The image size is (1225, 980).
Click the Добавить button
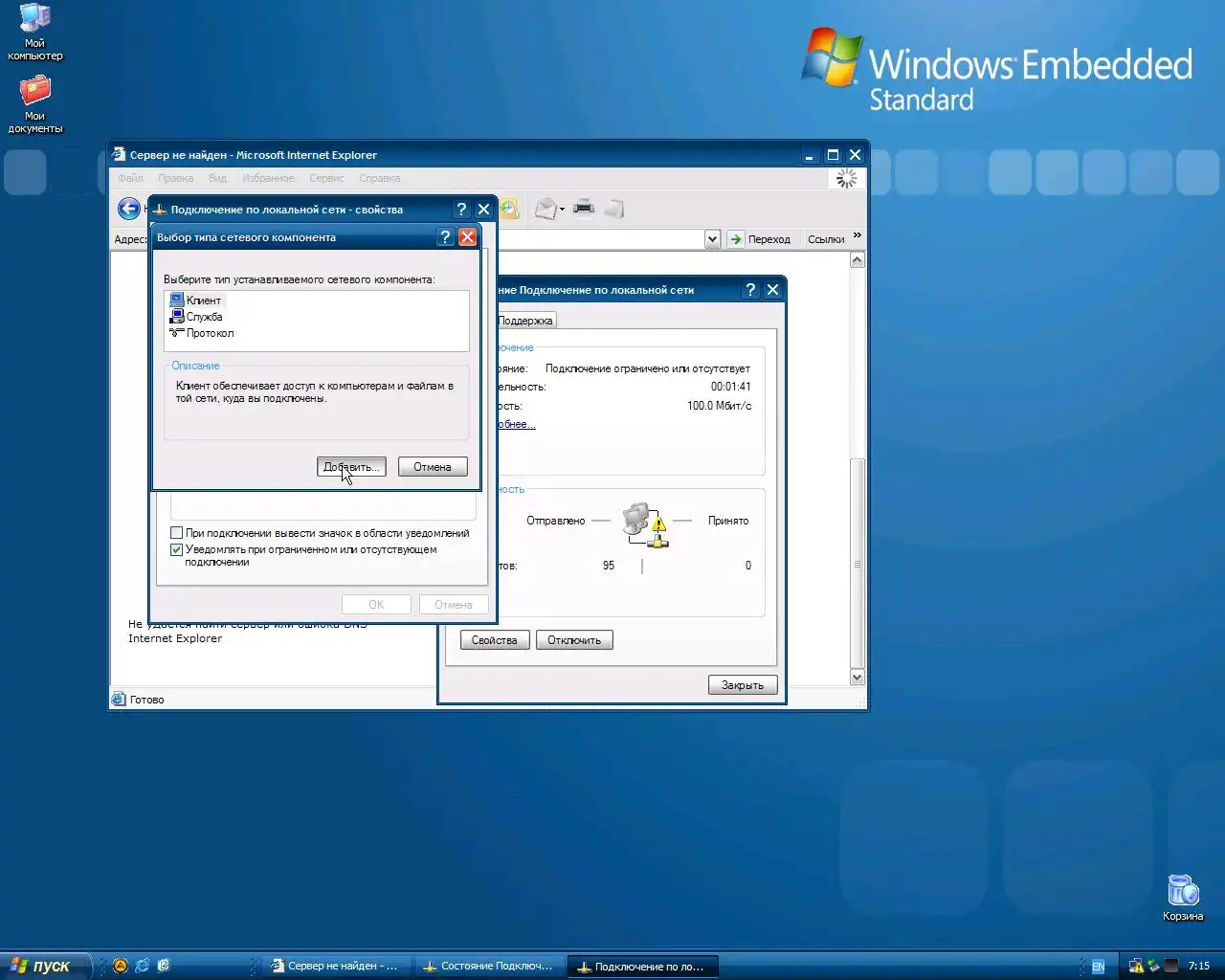coord(351,467)
